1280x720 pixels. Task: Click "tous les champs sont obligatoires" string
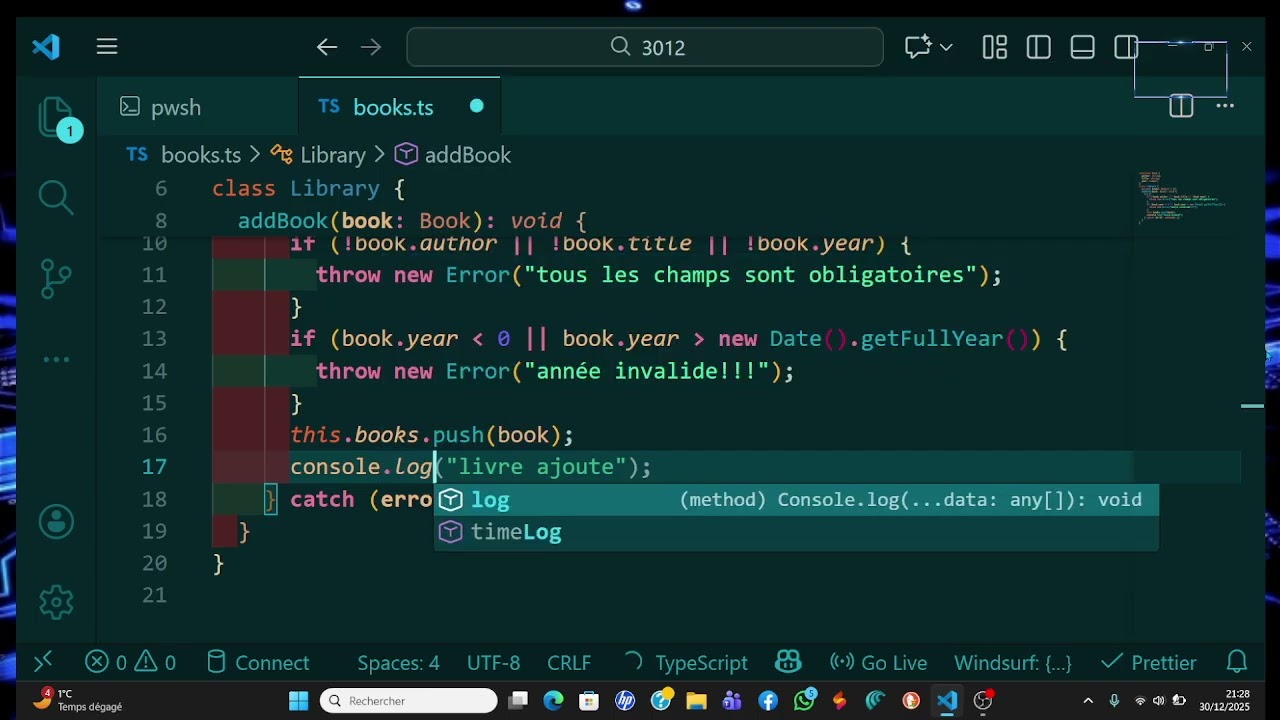pyautogui.click(x=750, y=275)
